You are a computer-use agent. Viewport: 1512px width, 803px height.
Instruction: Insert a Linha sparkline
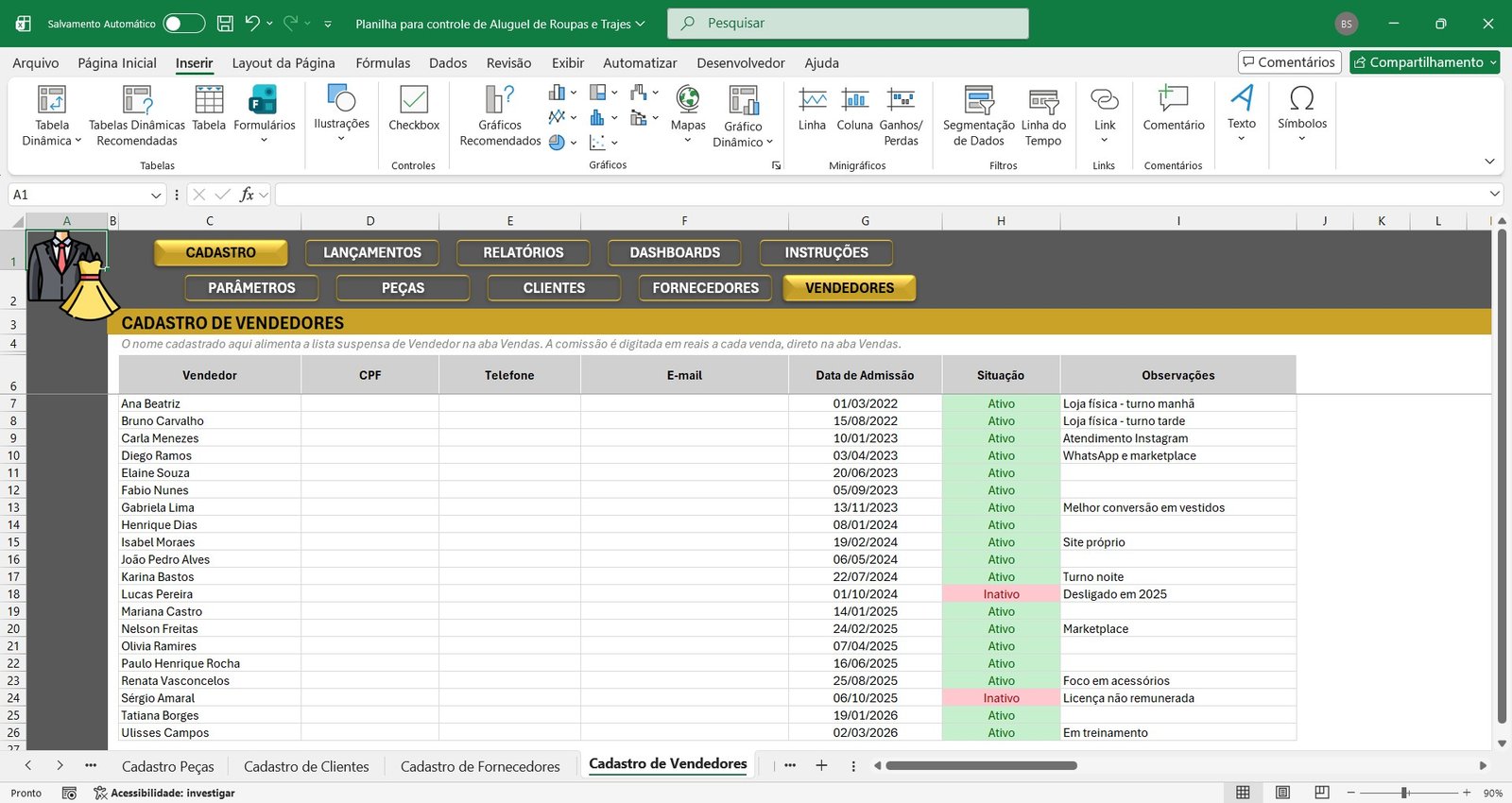(x=812, y=109)
